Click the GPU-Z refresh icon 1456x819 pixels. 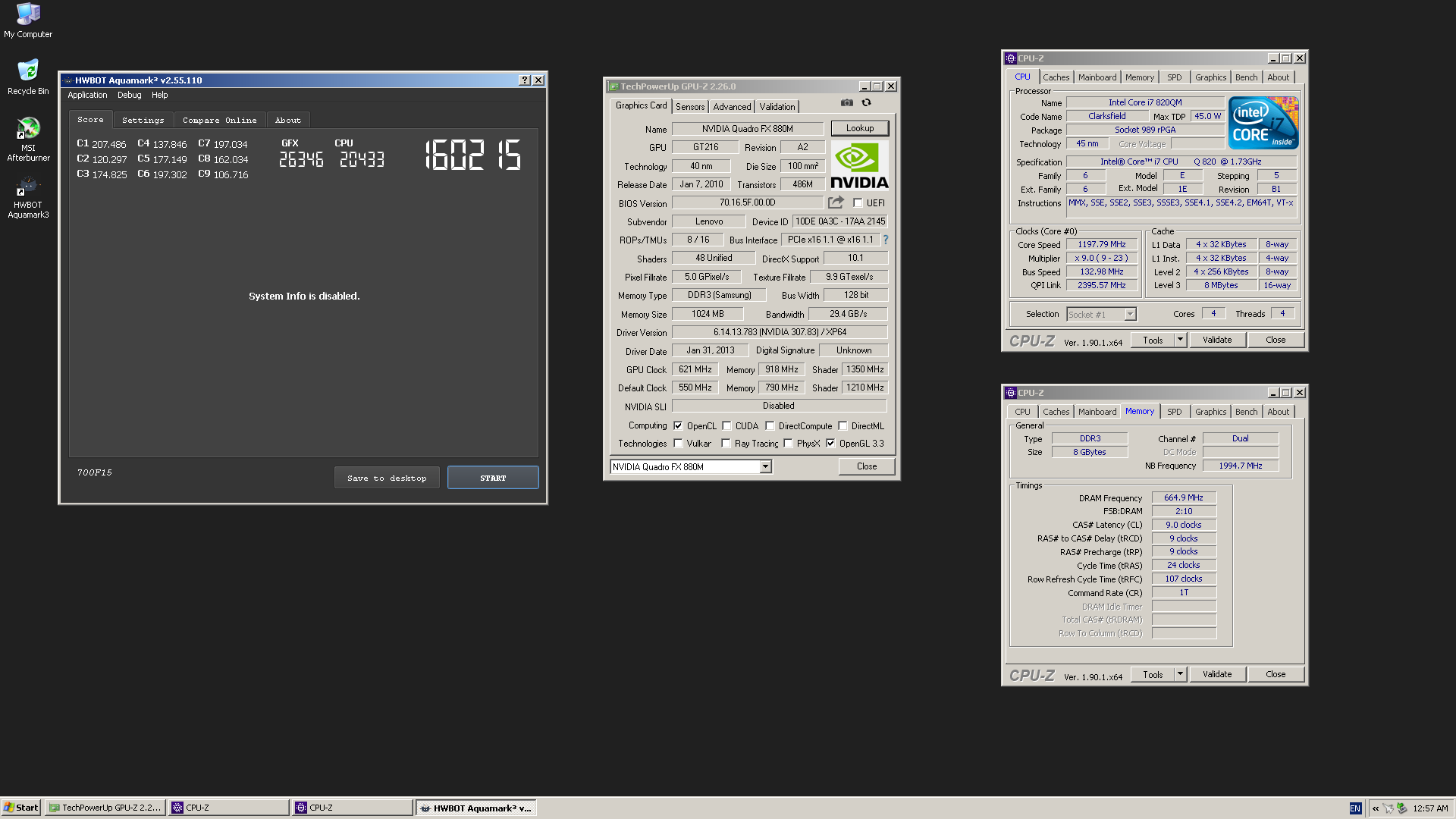click(866, 102)
